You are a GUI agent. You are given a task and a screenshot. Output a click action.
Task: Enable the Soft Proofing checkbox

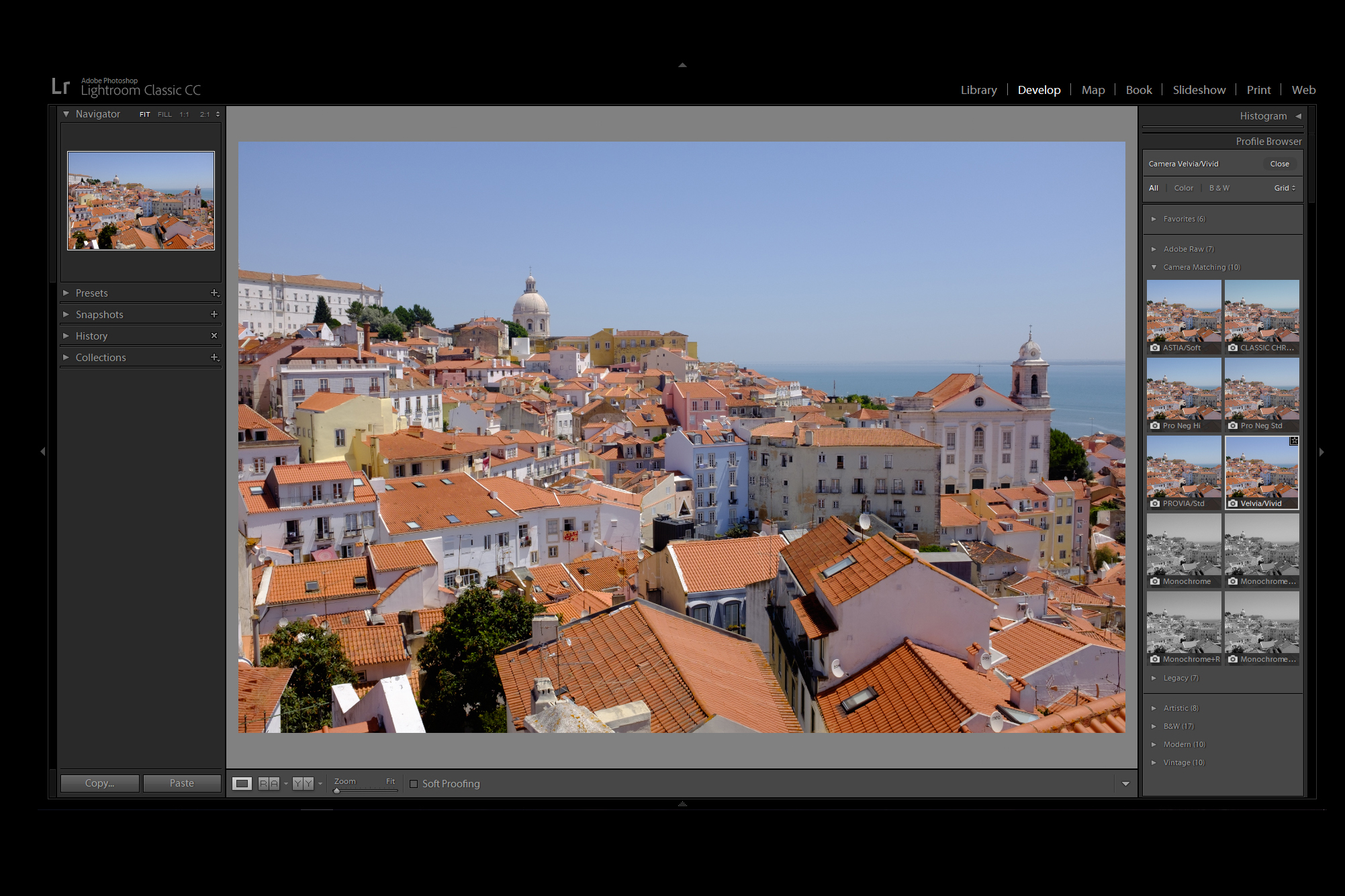click(414, 783)
